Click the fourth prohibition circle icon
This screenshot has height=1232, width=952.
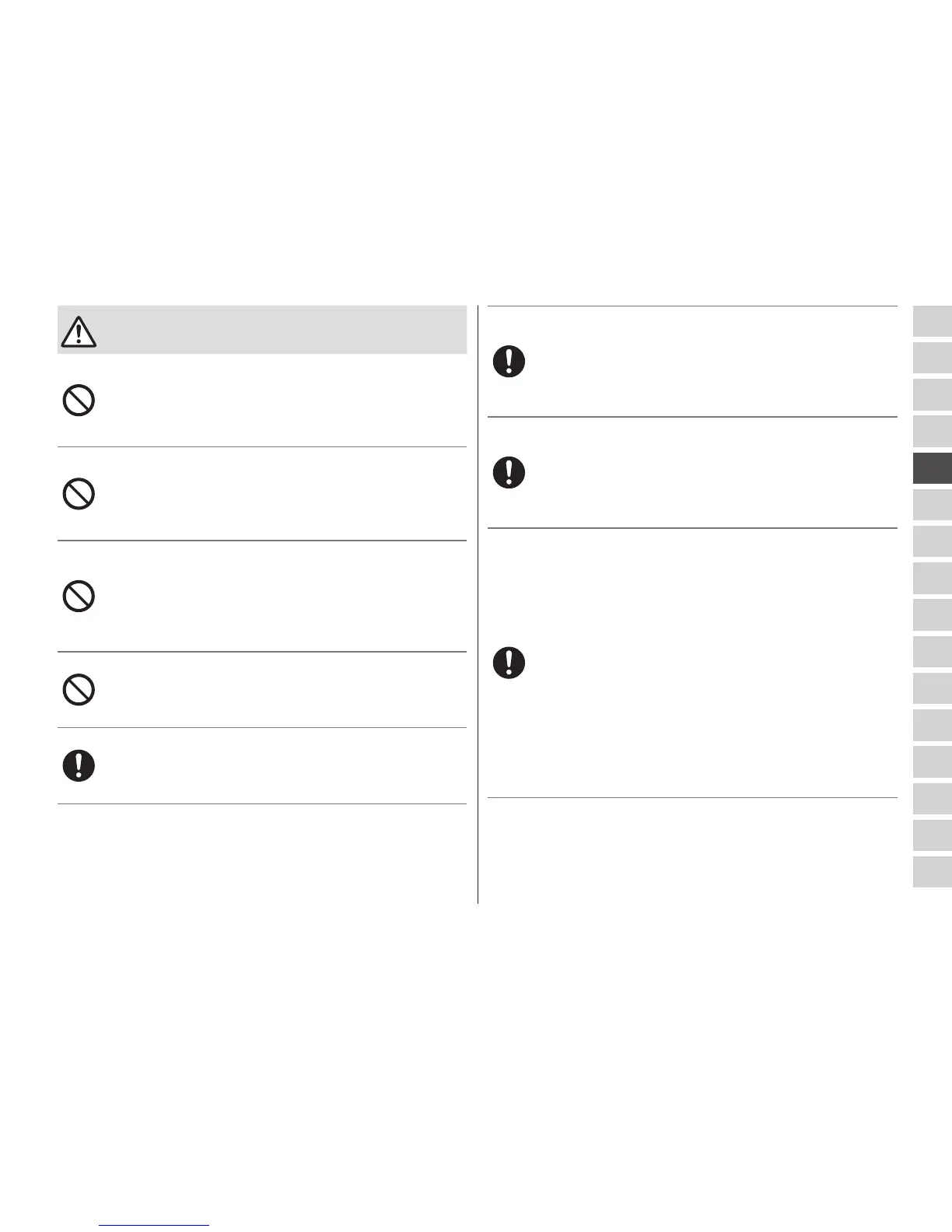pyautogui.click(x=79, y=690)
